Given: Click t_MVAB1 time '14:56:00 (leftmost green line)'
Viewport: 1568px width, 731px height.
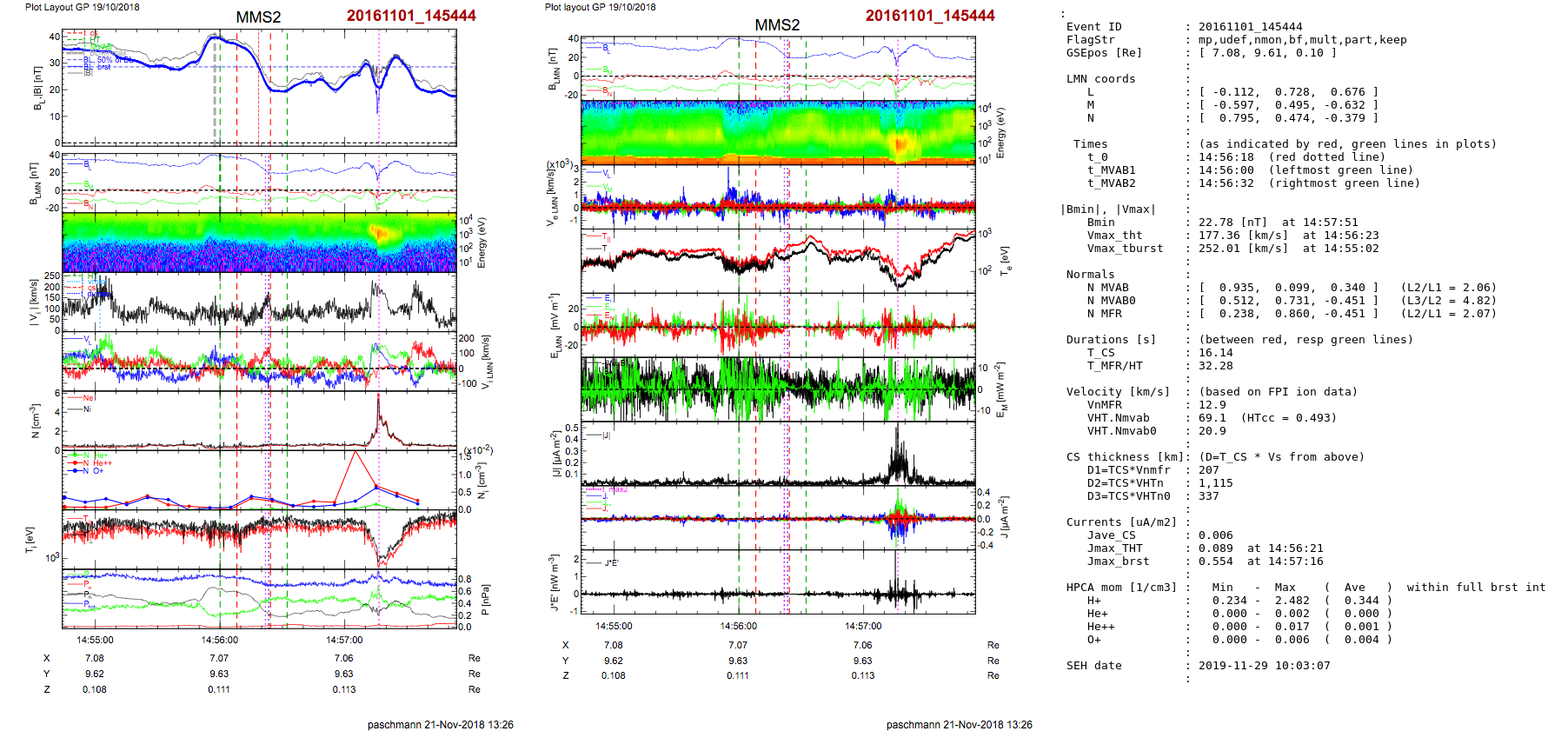Looking at the screenshot, I should [1306, 170].
